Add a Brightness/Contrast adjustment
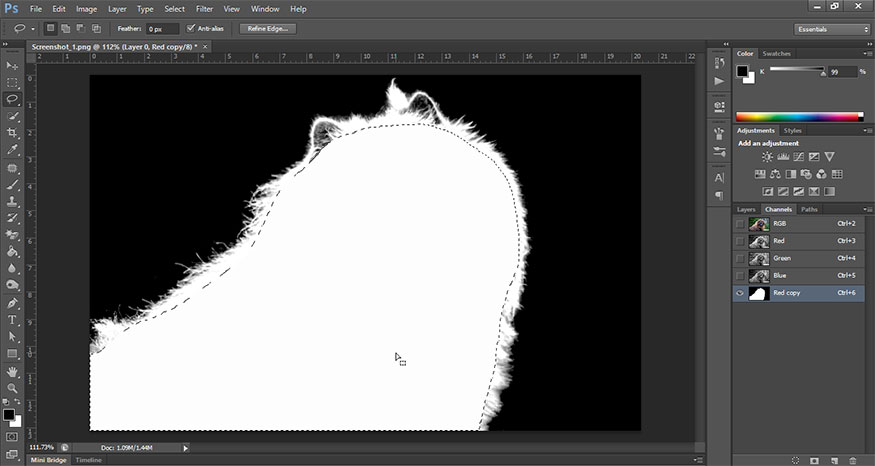The image size is (875, 466). 767,157
